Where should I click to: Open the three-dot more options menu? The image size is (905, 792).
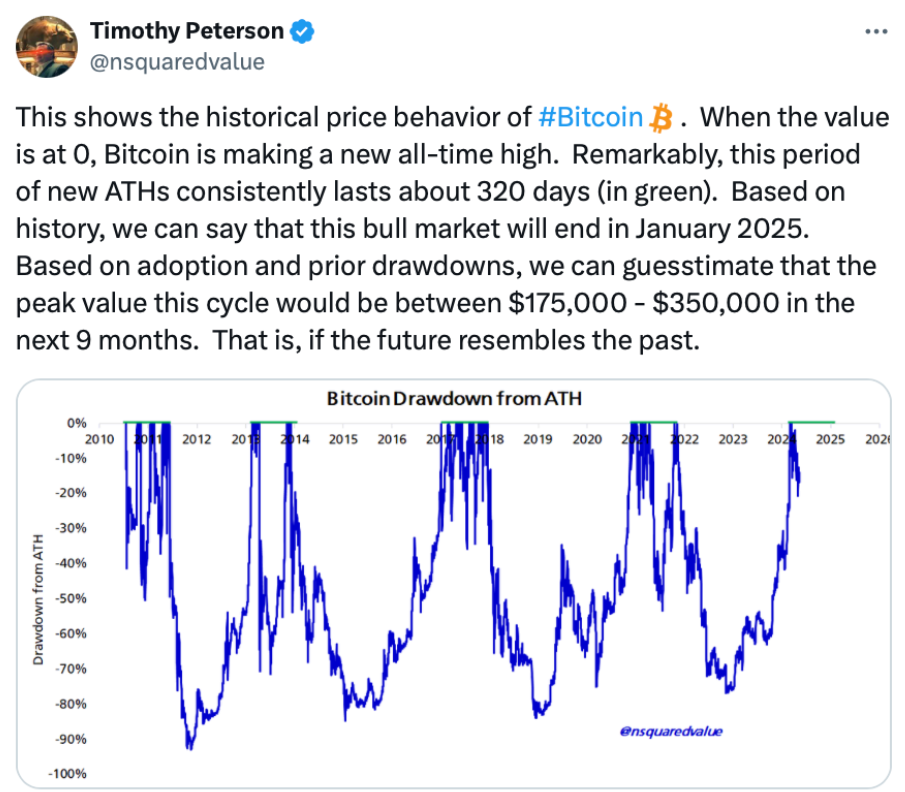(x=876, y=31)
